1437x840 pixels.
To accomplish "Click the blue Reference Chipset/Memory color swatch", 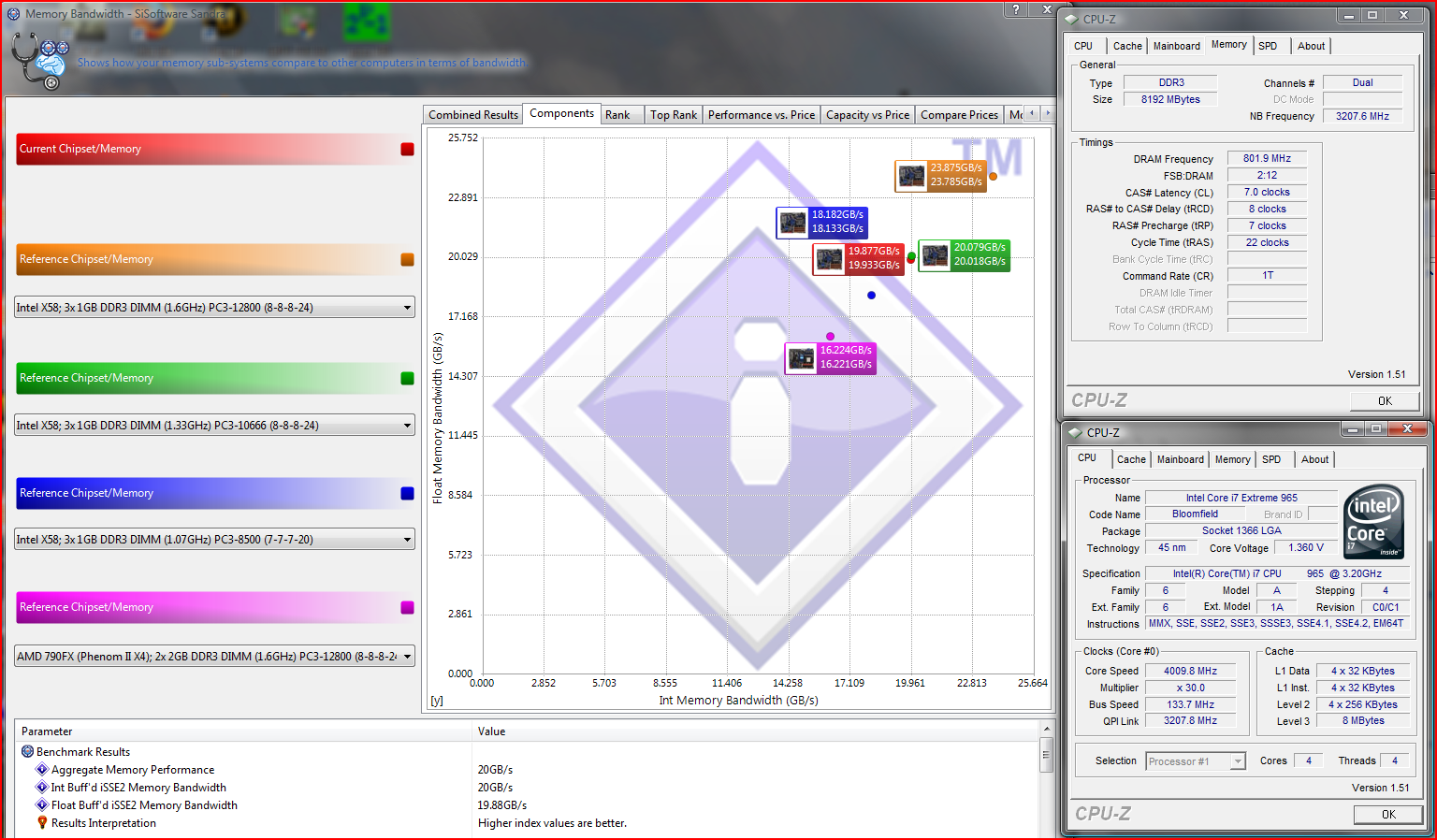I will tap(407, 493).
